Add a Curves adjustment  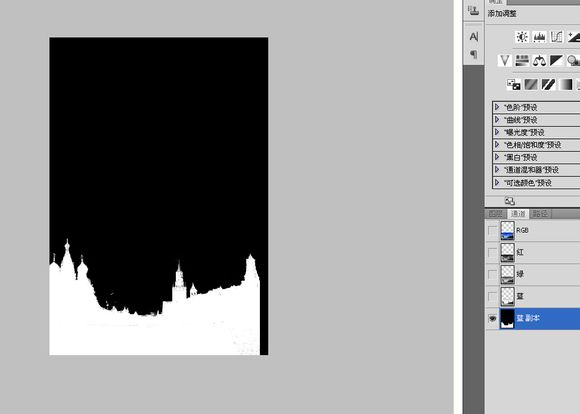coord(556,37)
